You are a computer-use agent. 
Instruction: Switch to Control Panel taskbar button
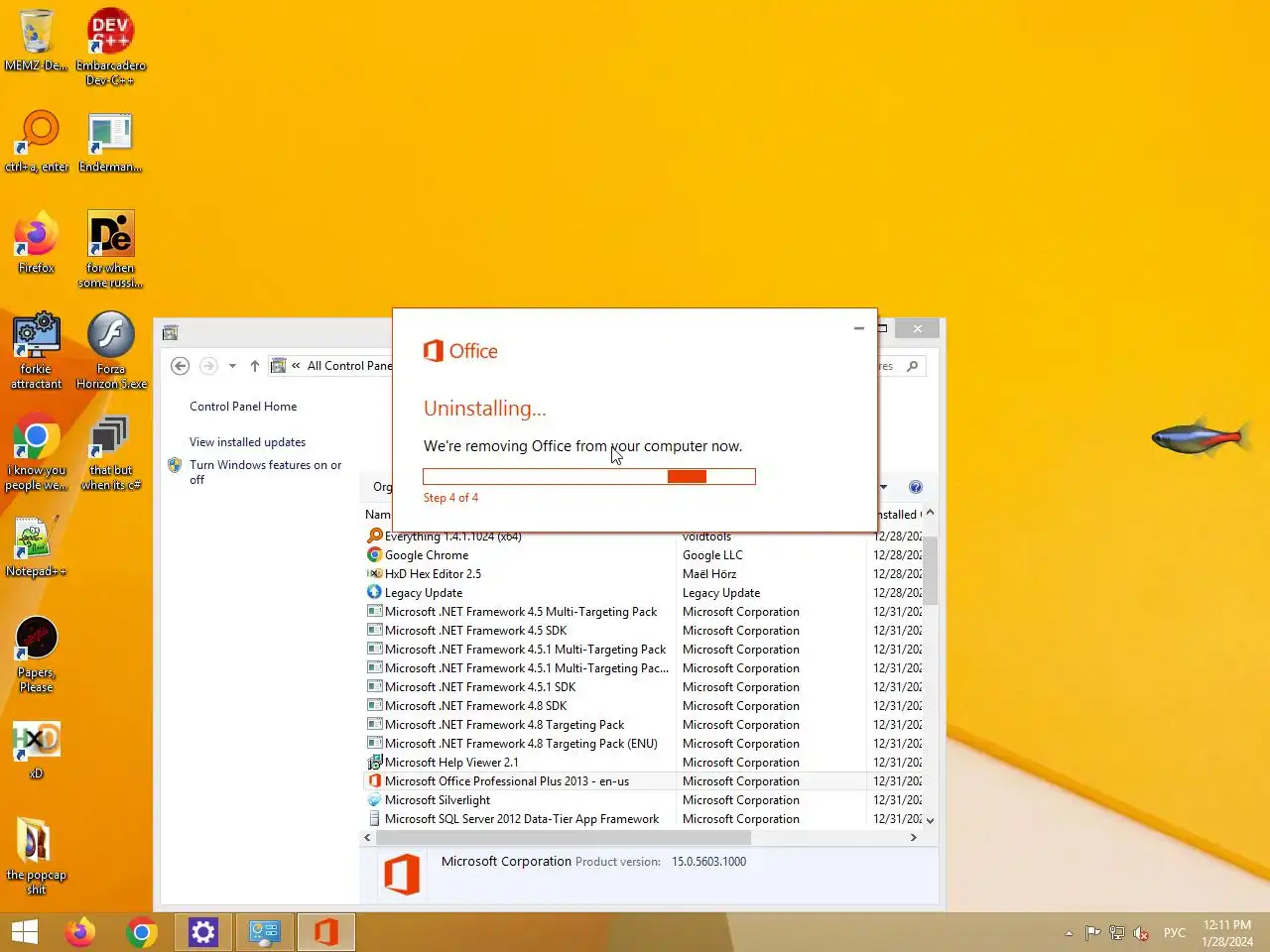click(x=264, y=932)
